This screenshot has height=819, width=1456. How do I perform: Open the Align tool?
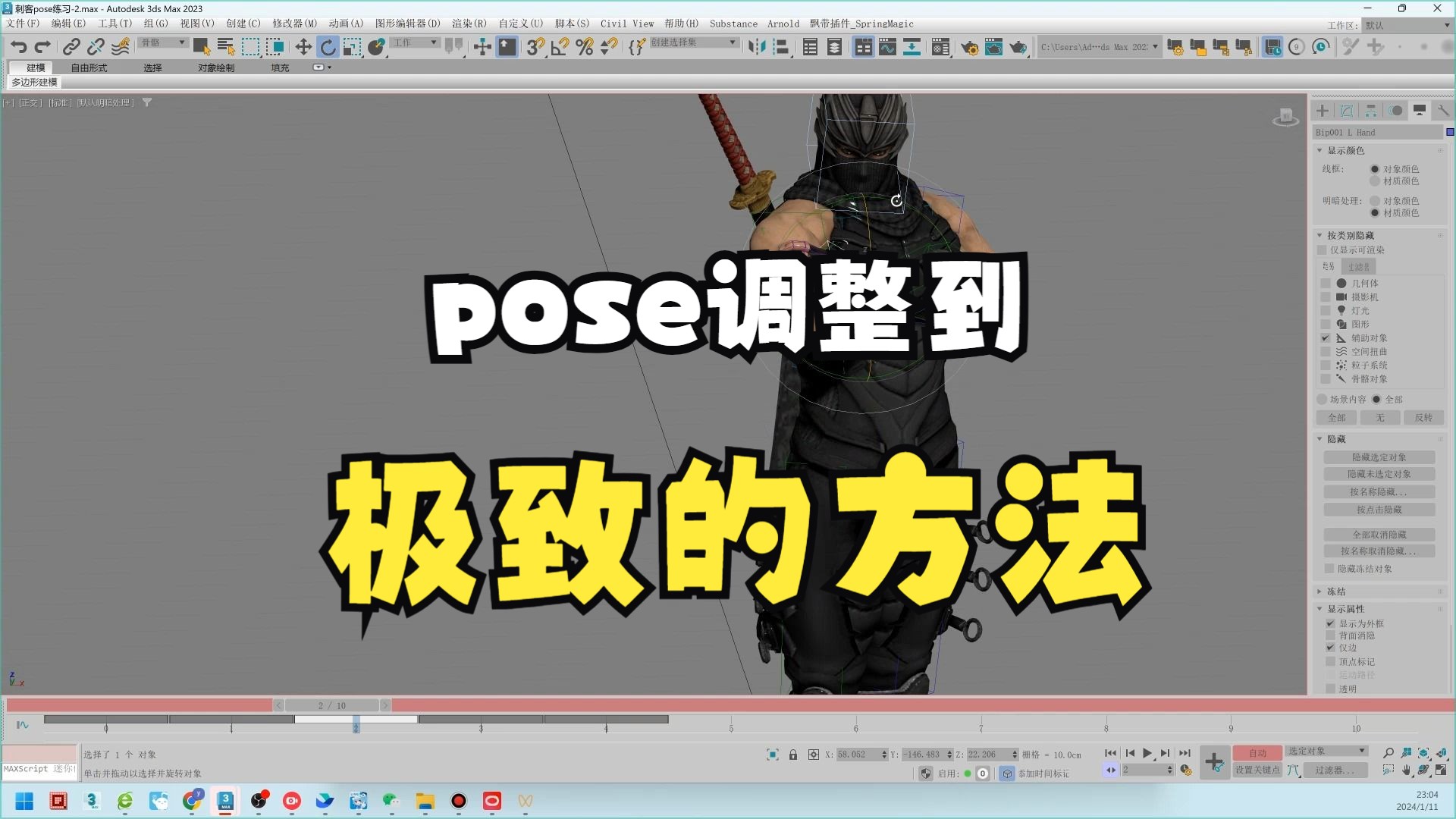[x=781, y=47]
